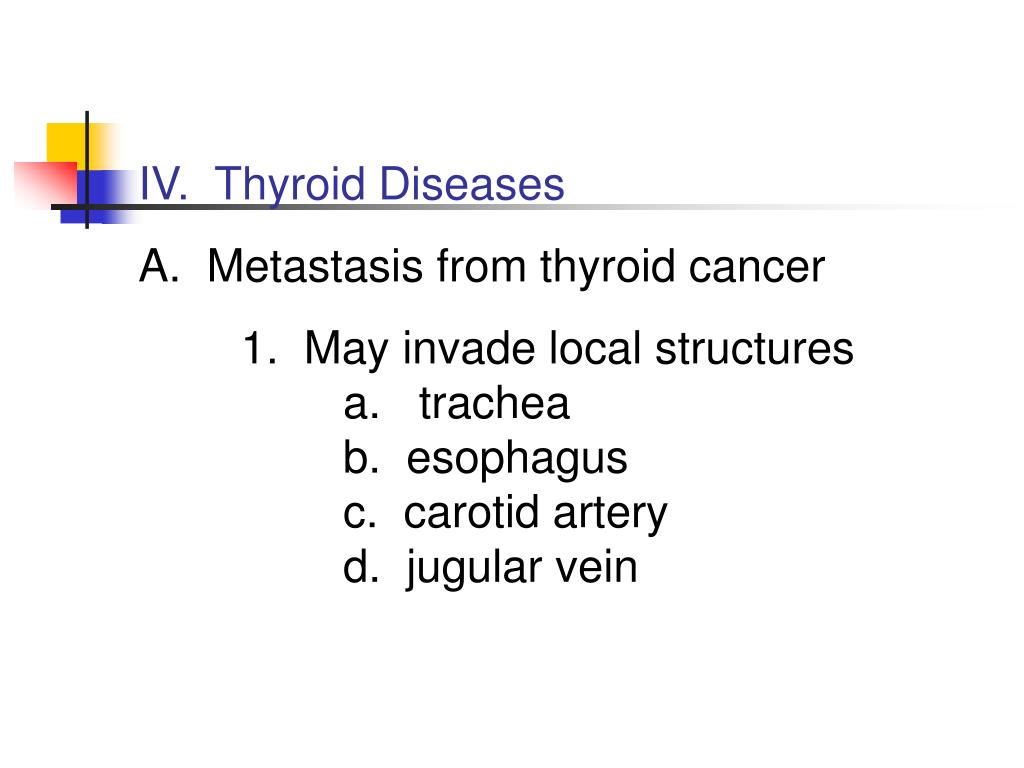The image size is (1024, 768).
Task: Click the 'a.' marker before trachea
Action: pos(361,404)
